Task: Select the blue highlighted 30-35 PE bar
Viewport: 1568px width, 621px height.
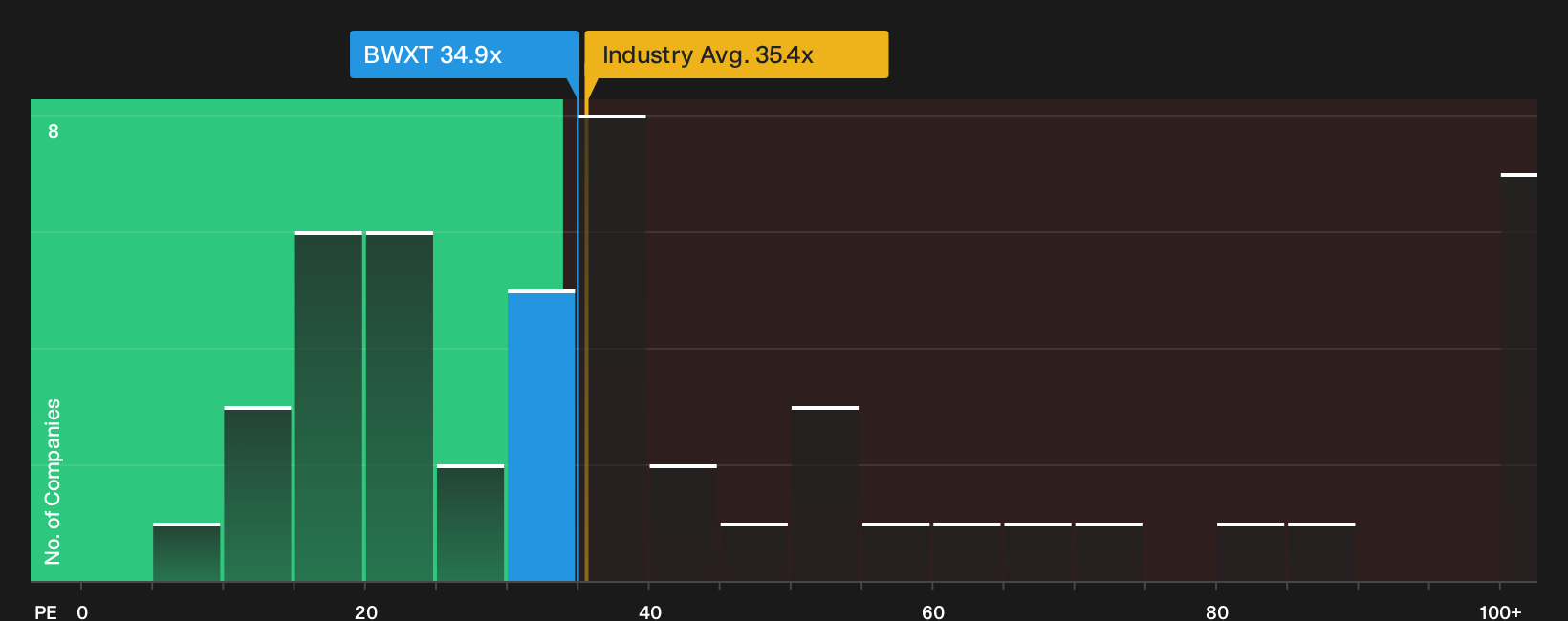Action: click(x=541, y=436)
